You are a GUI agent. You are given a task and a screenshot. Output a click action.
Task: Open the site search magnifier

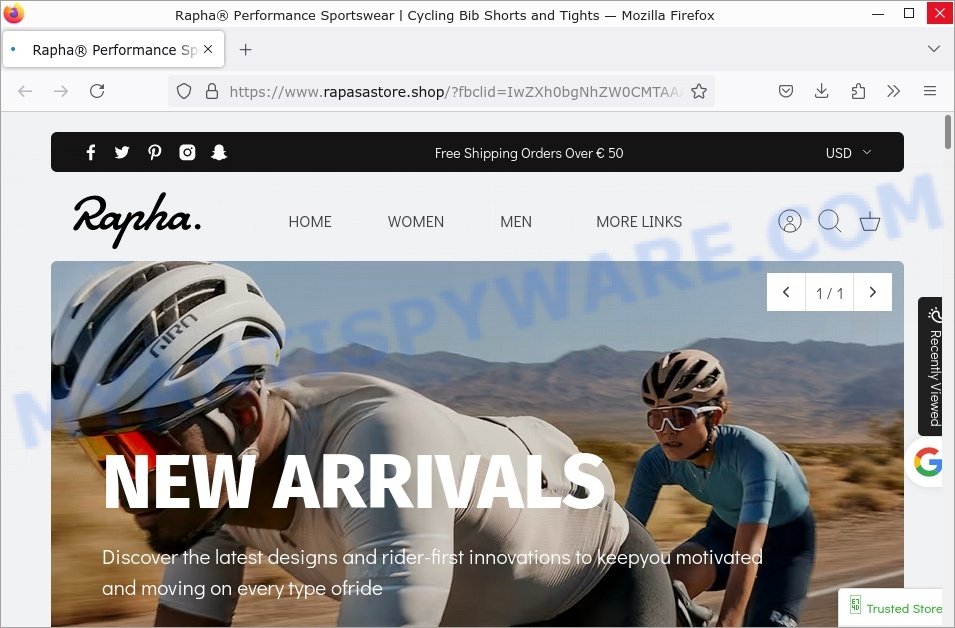[830, 221]
